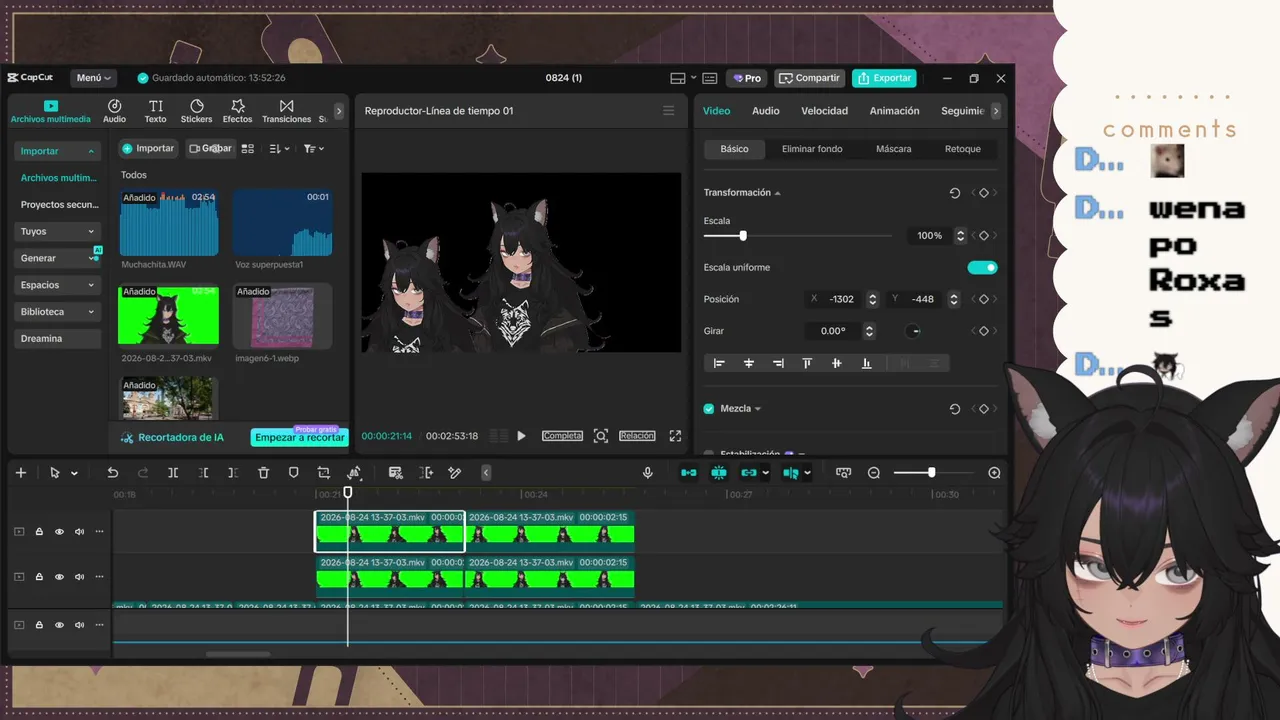Delete the selected timeline clip
This screenshot has height=720, width=1280.
(x=264, y=473)
